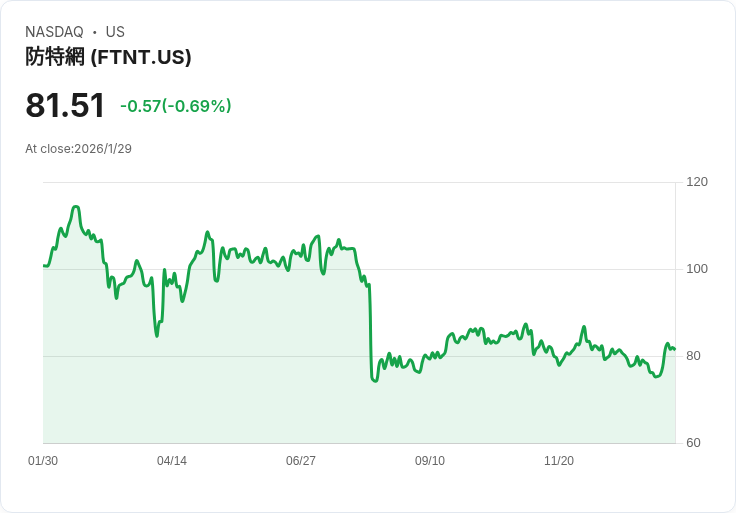
Task: Click the leftmost start of the price line
Action: [x=44, y=266]
